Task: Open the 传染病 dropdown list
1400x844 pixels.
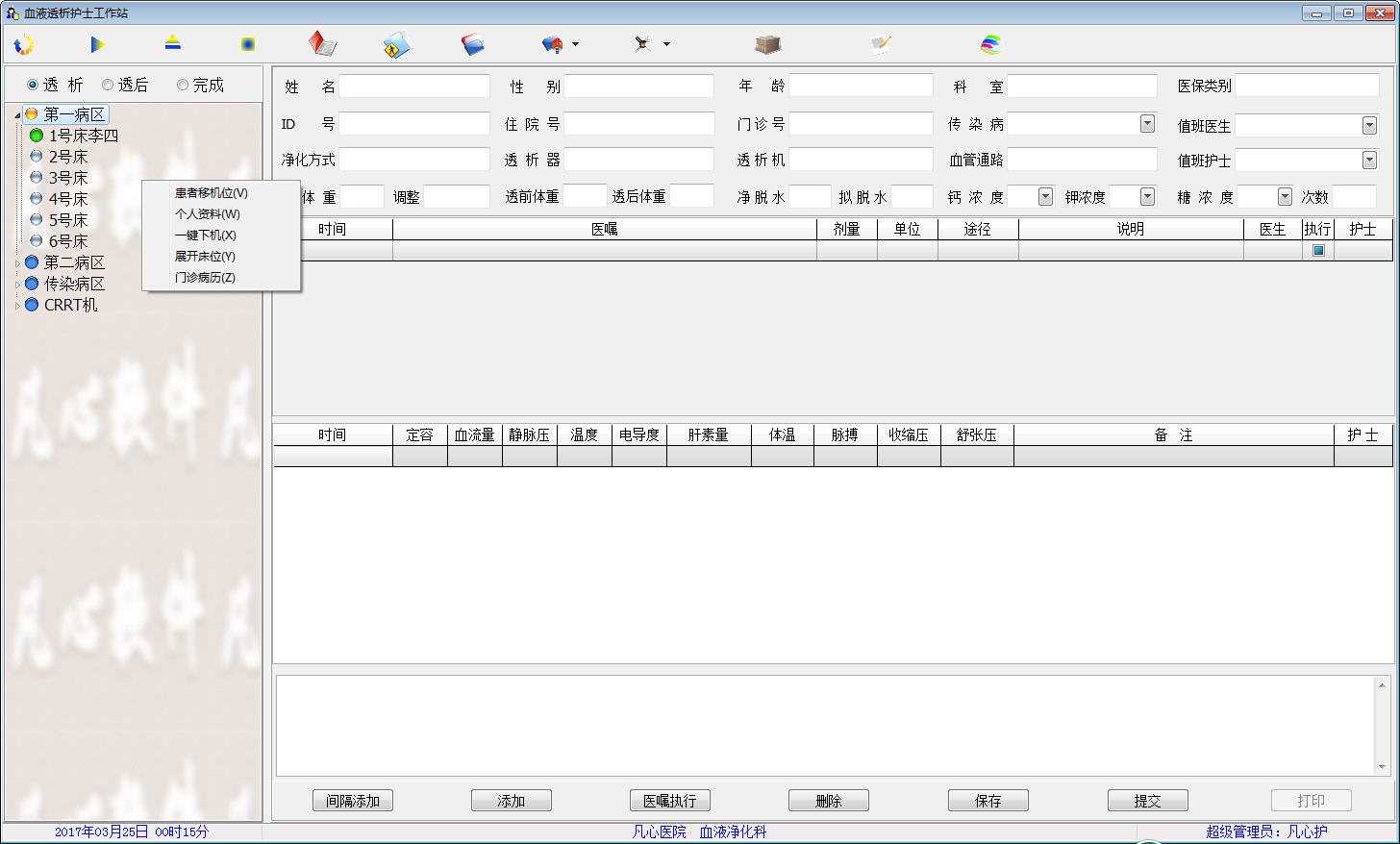Action: point(1147,124)
